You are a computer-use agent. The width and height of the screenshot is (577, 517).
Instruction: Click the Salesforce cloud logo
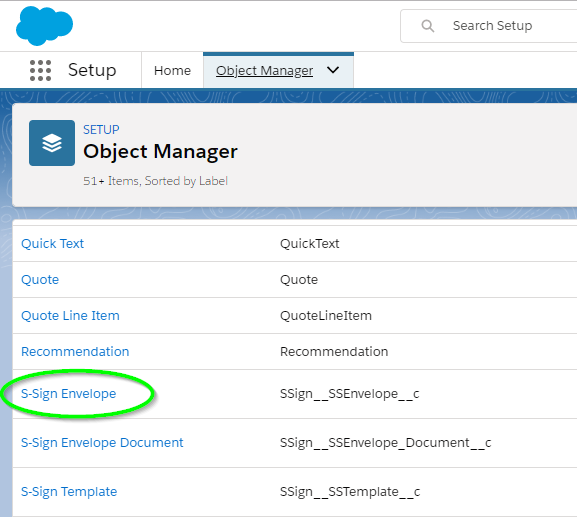[x=45, y=26]
